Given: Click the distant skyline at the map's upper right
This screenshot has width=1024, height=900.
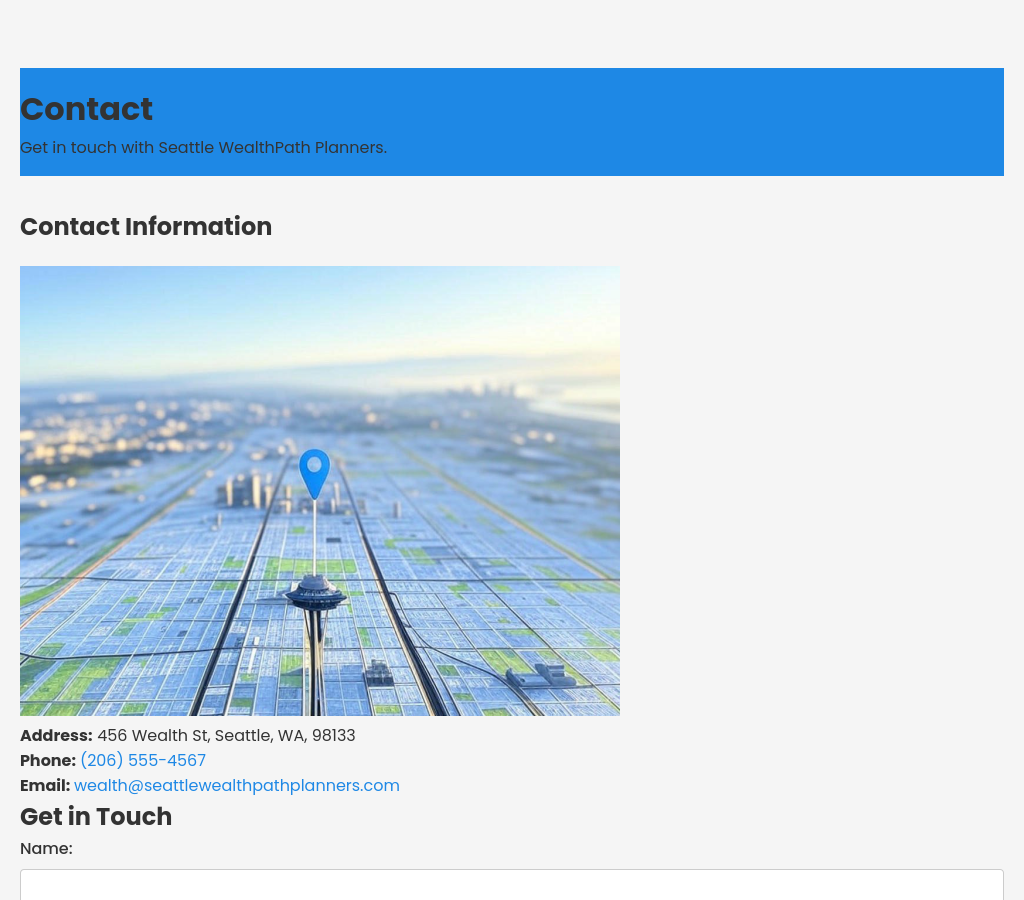Looking at the screenshot, I should 490,390.
